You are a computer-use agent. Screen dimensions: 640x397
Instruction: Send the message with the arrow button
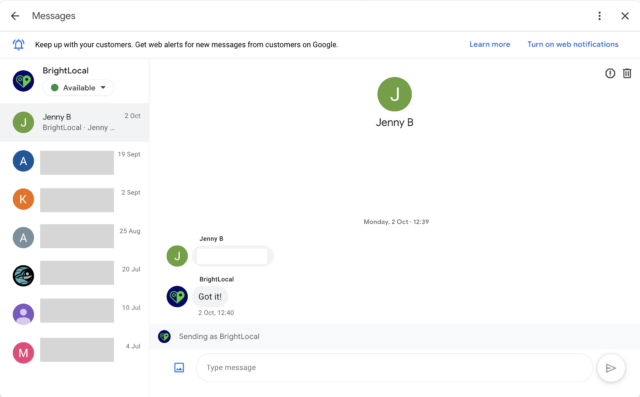611,368
